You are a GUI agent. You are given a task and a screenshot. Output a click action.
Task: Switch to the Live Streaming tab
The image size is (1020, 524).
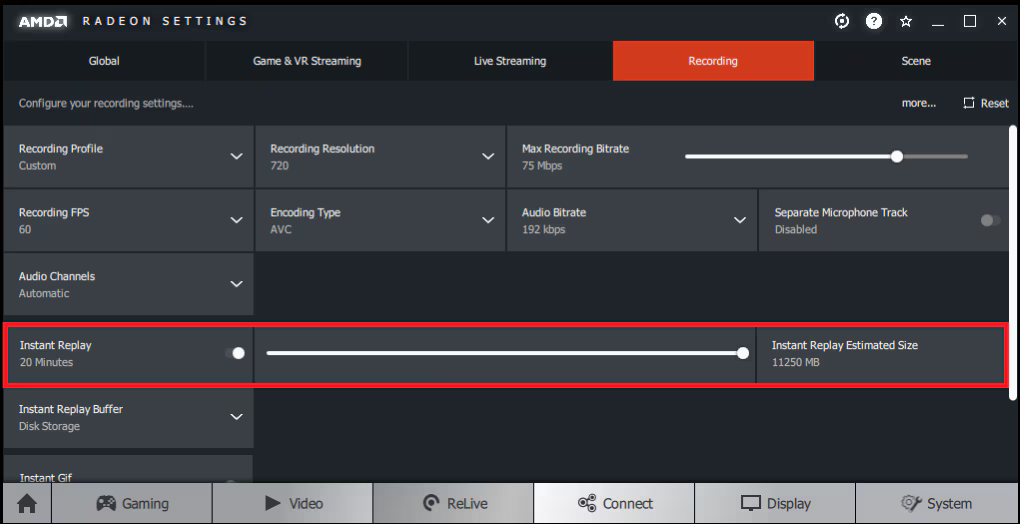[510, 61]
